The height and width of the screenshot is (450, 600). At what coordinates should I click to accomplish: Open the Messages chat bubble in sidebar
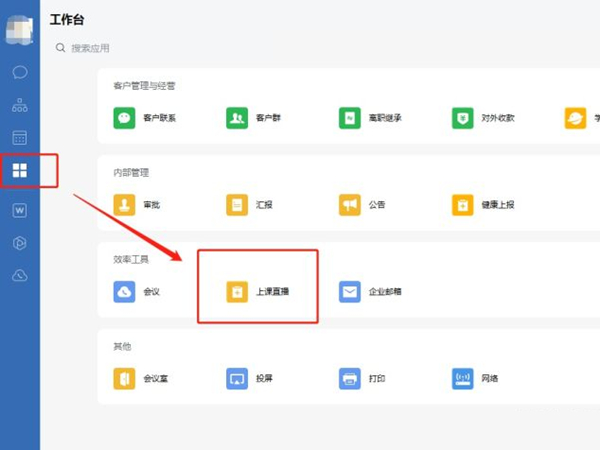click(x=19, y=72)
